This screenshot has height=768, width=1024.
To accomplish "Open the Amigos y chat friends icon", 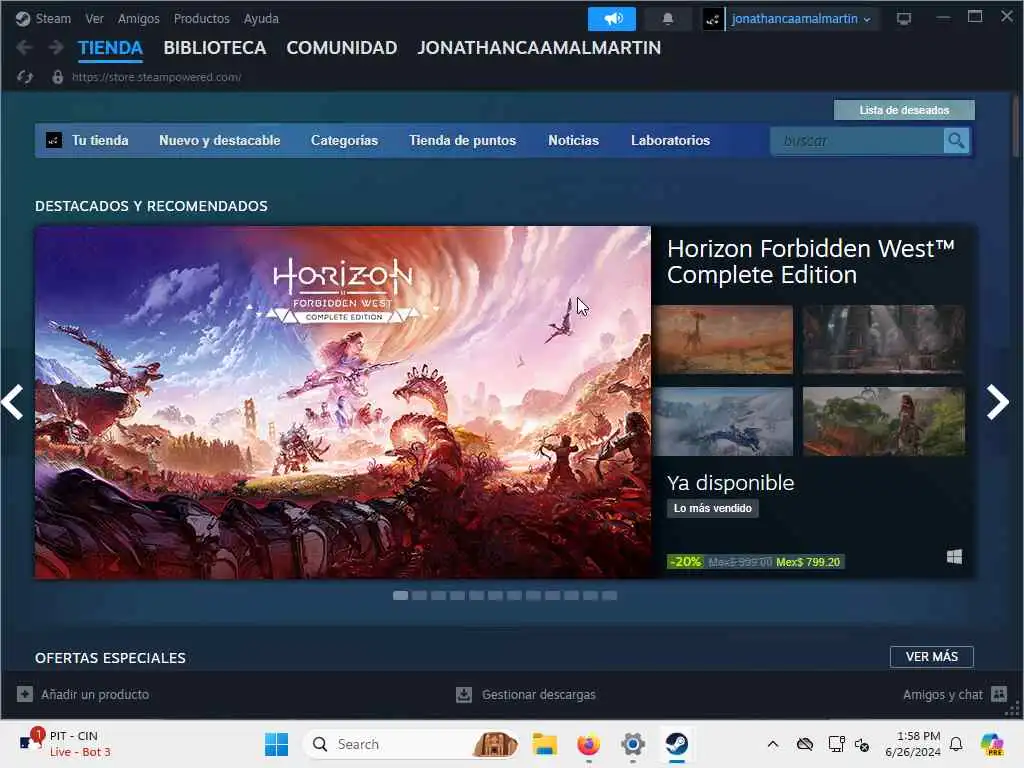I will [x=999, y=694].
